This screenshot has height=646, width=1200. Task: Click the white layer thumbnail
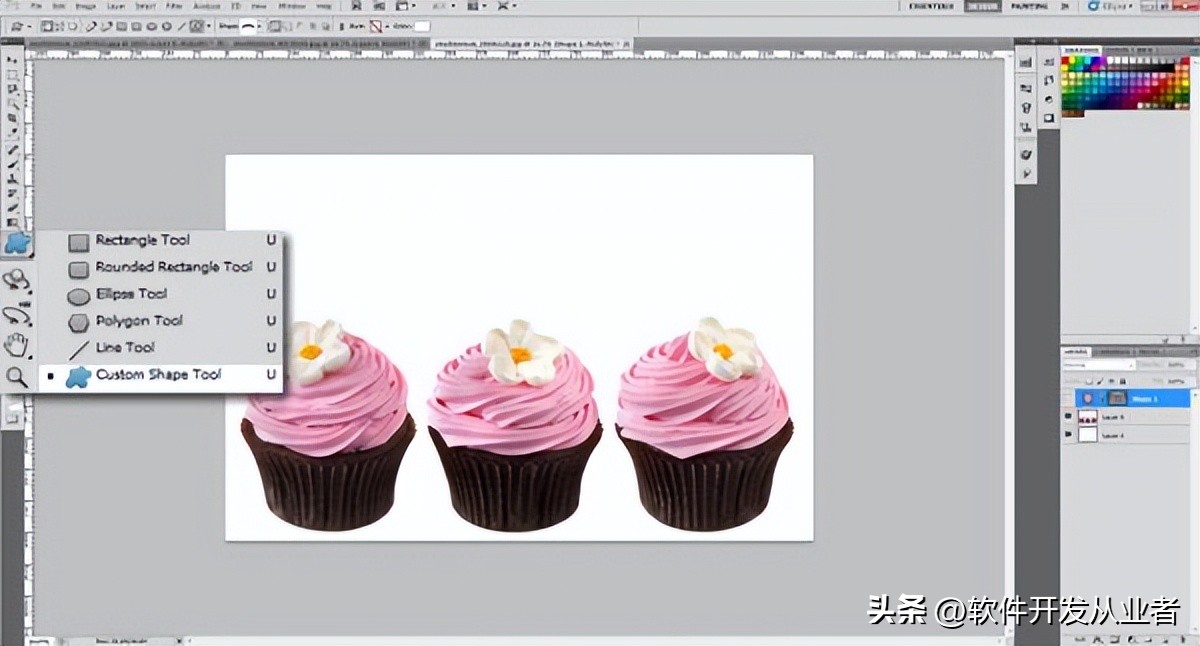pos(1088,435)
